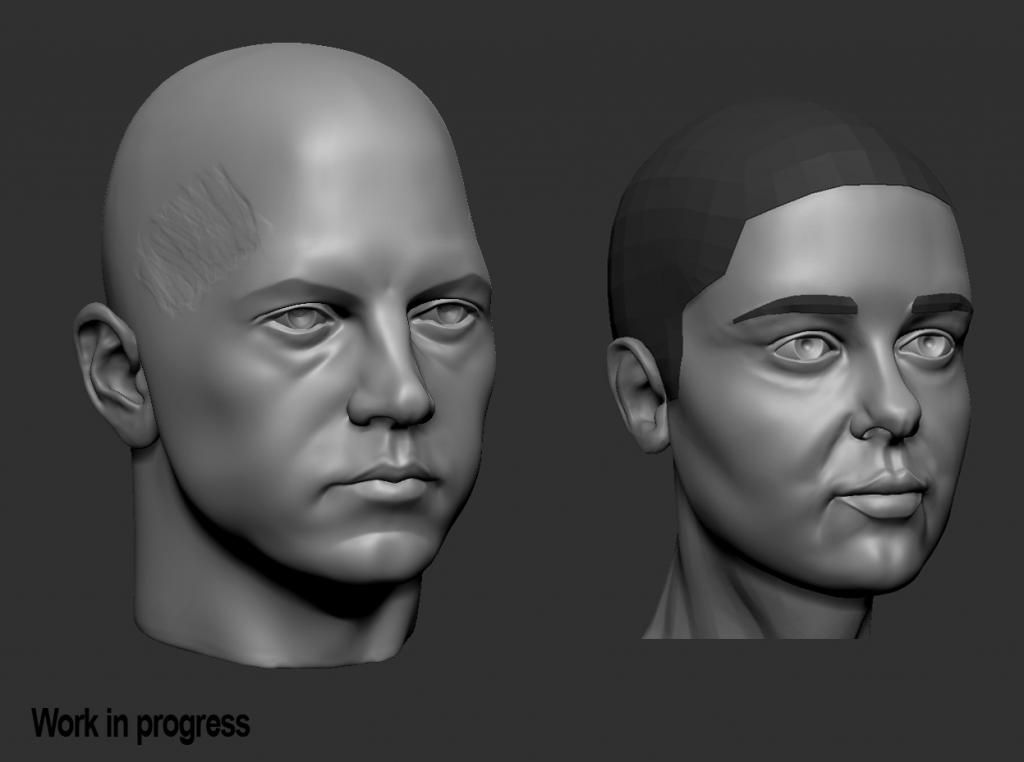Select the Work in progress text label
Viewport: 1024px width, 762px height.
click(140, 720)
